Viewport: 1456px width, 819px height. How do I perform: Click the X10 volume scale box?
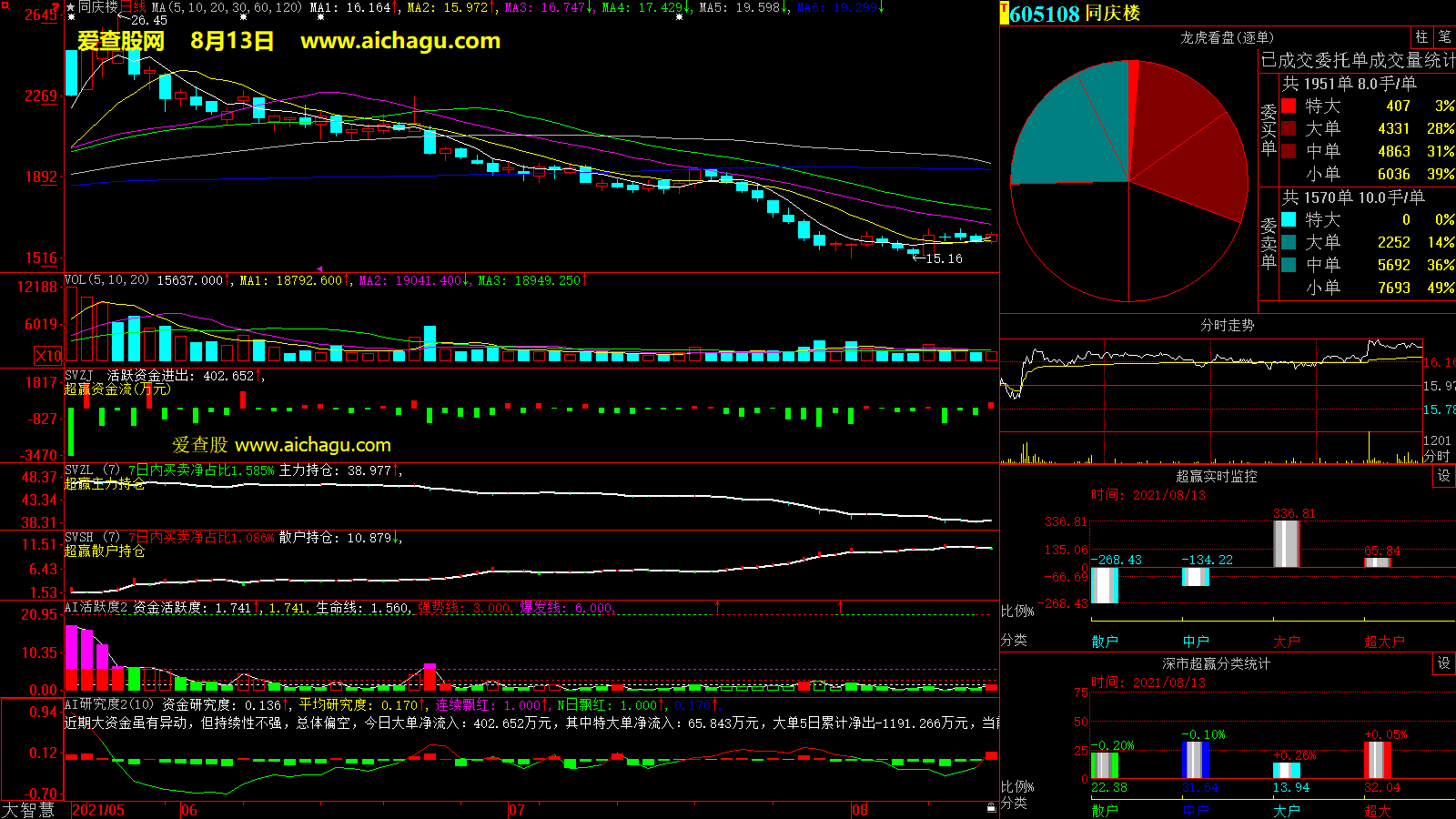coord(48,356)
